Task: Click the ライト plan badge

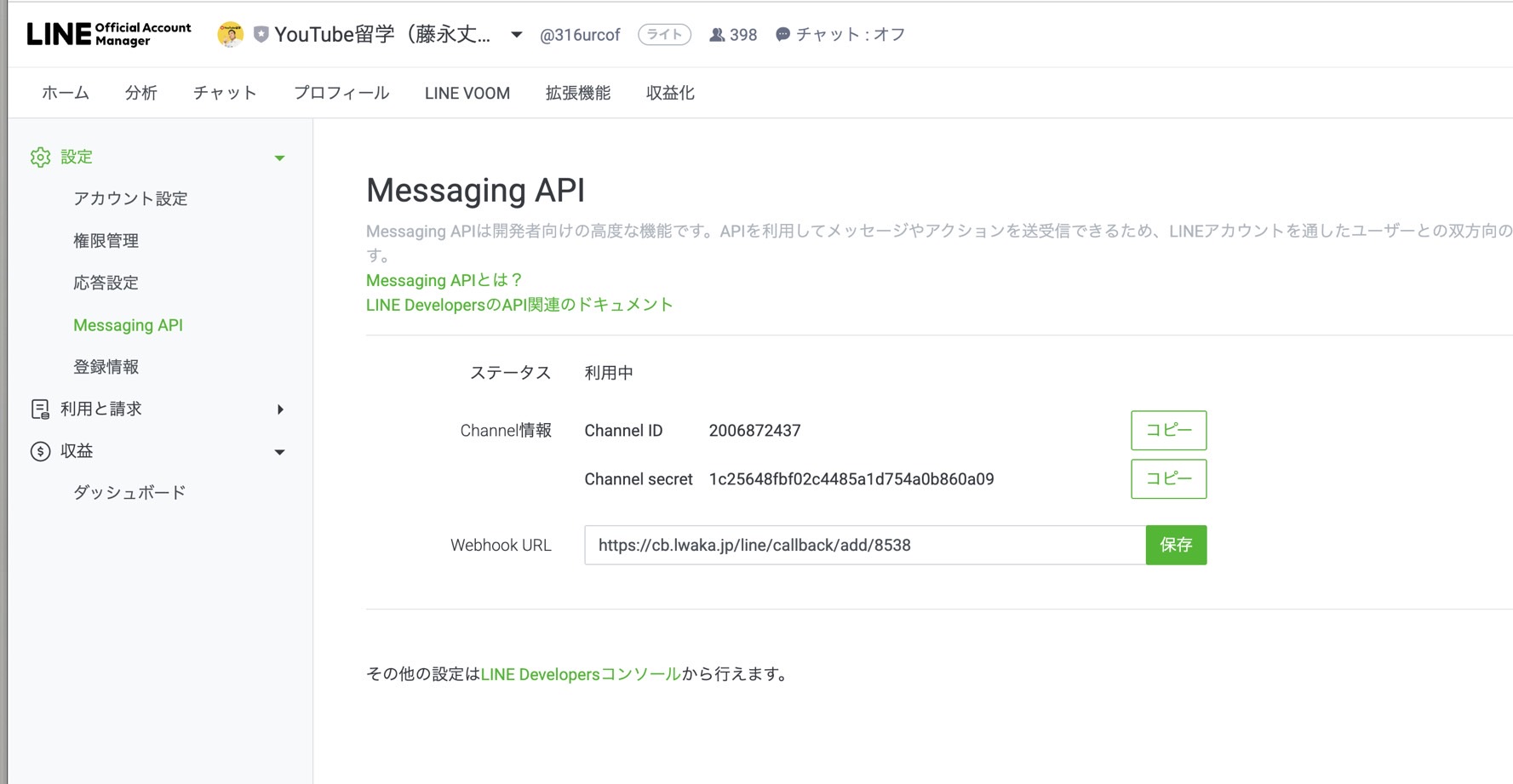Action: point(664,34)
